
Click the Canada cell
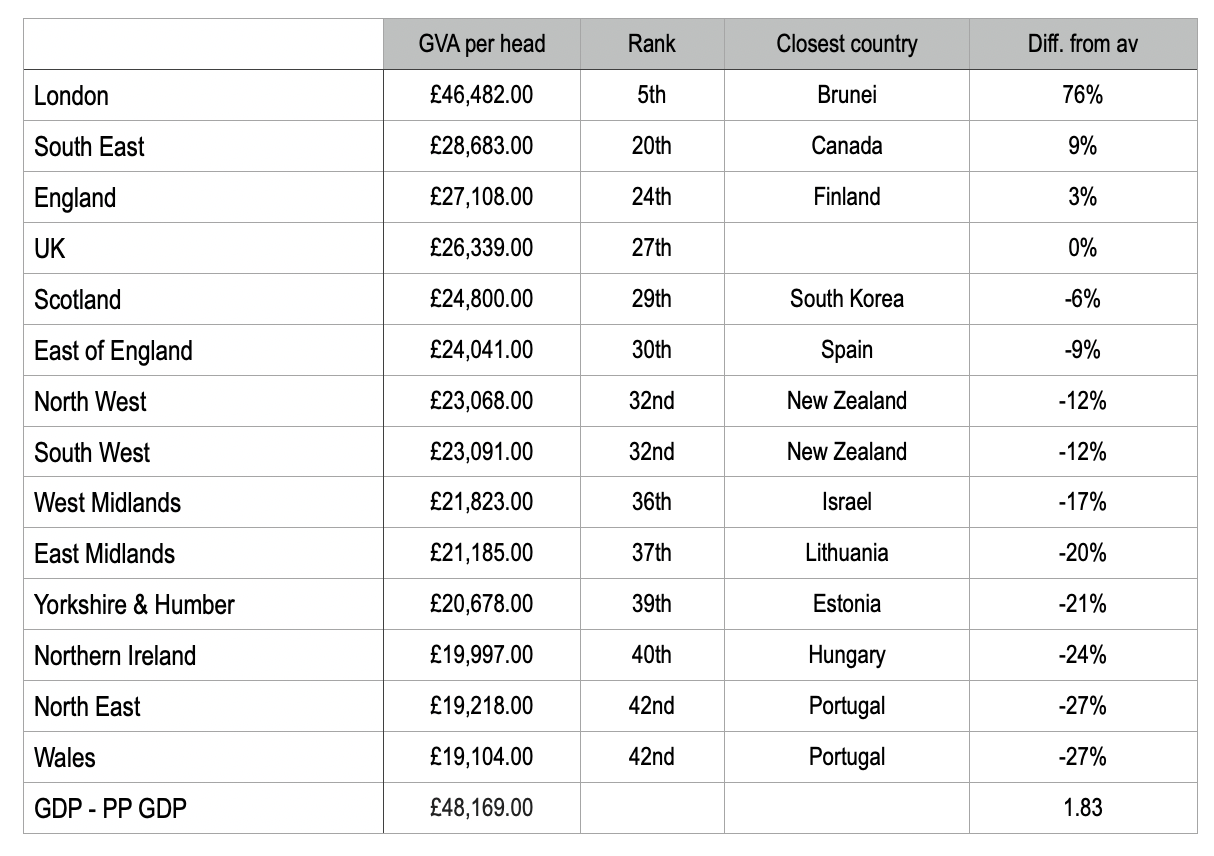point(846,146)
